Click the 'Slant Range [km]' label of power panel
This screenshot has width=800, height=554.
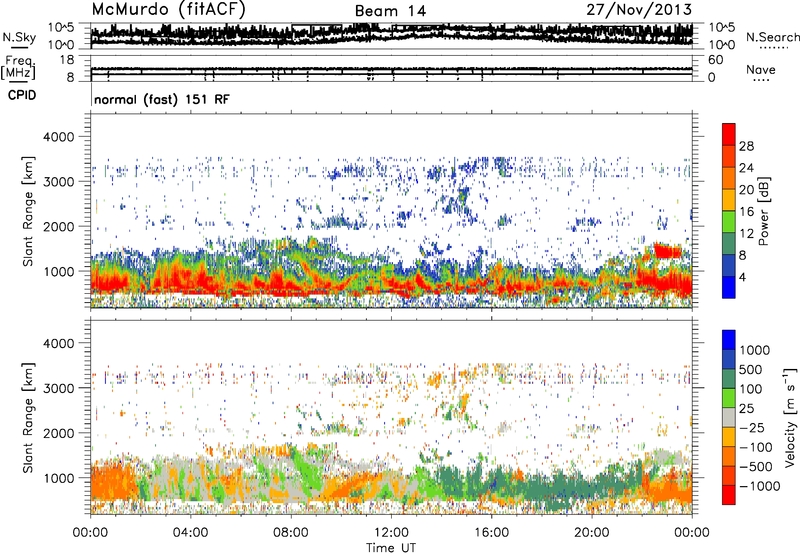pos(28,211)
